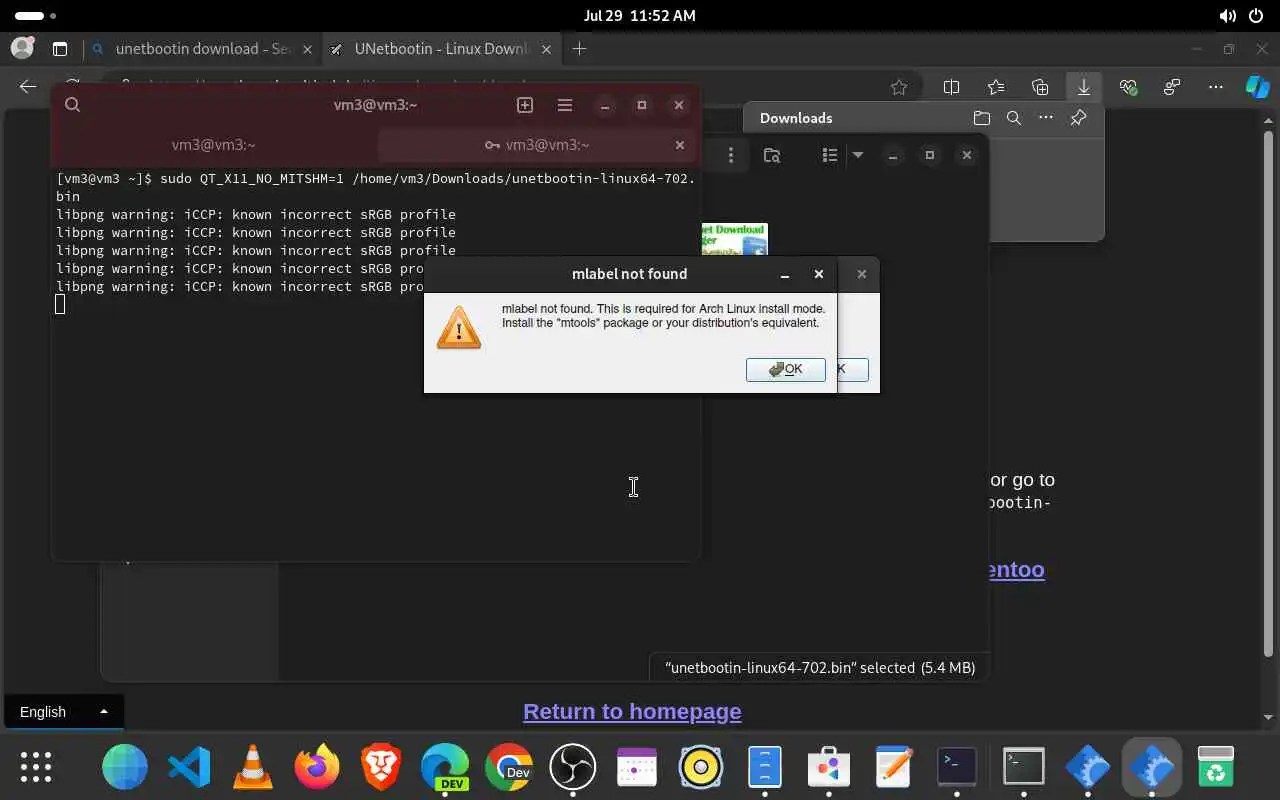Switch to the first vm3@vm3:~ terminal tab
Screen dimensions: 1280x800
[x=214, y=145]
